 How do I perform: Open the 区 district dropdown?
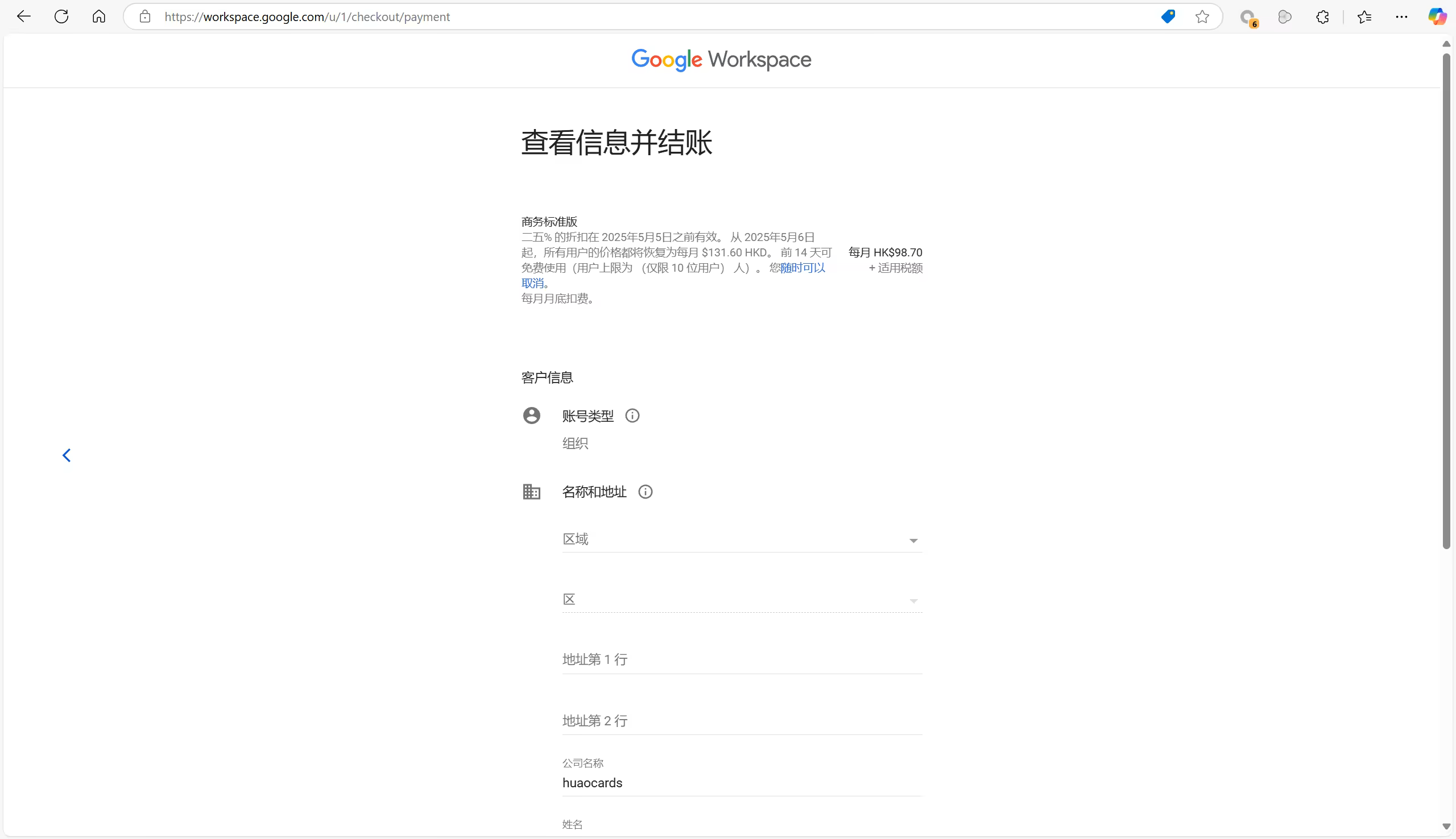741,600
